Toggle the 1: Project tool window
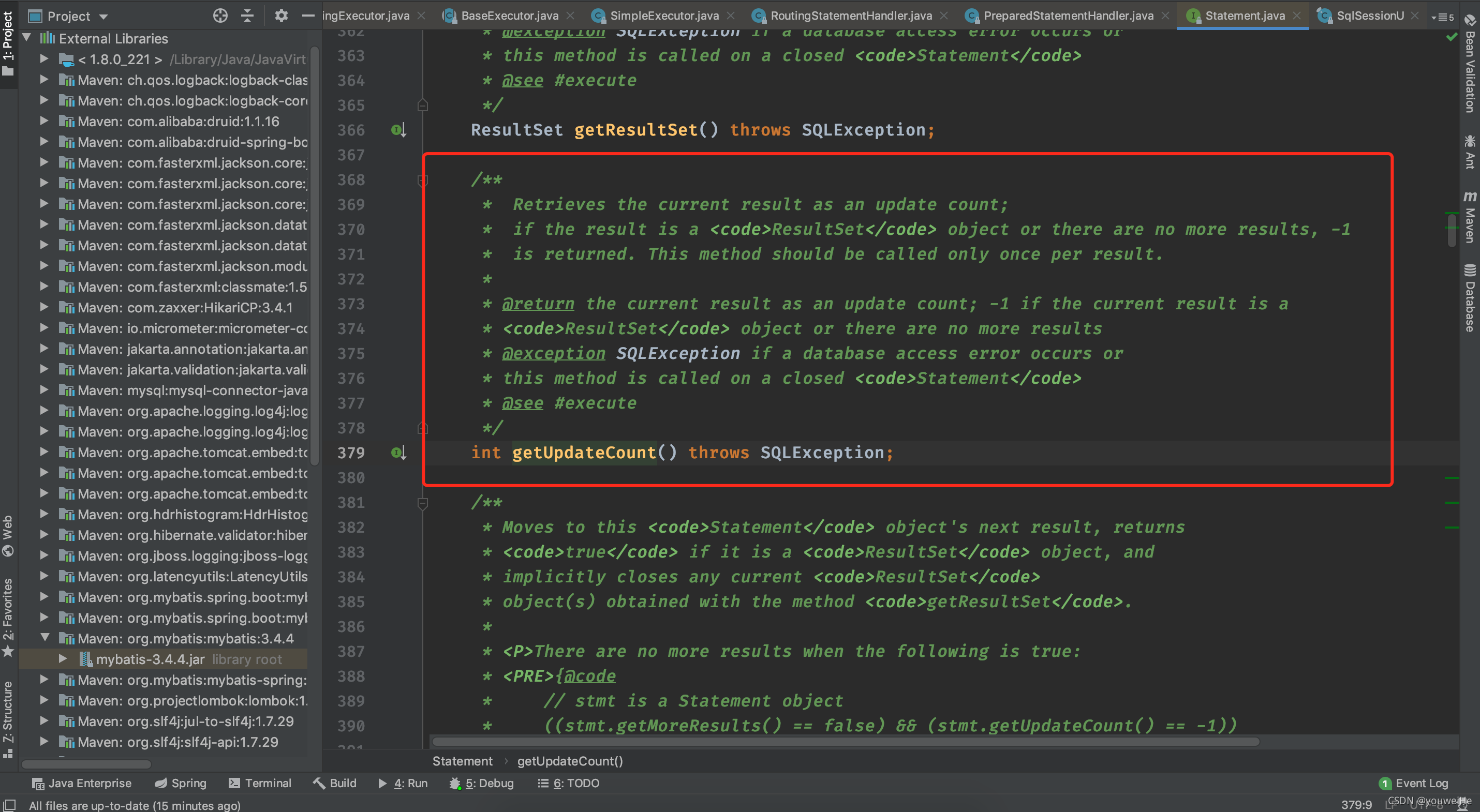 pos(8,43)
